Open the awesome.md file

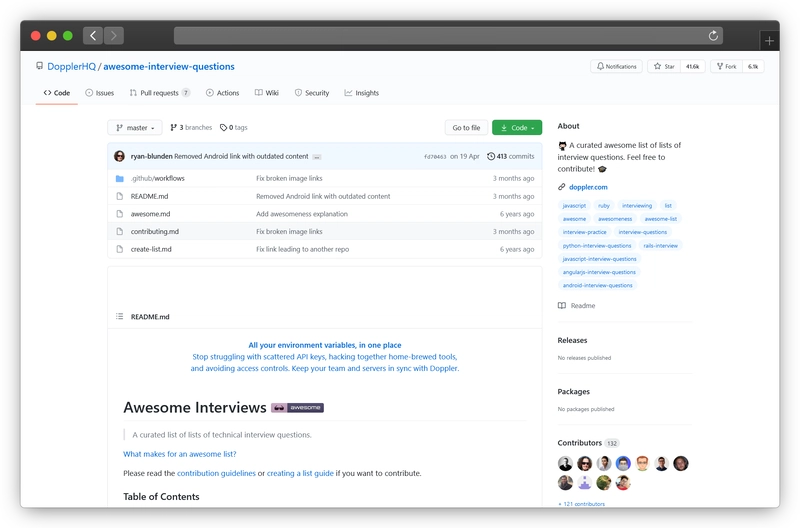point(151,214)
